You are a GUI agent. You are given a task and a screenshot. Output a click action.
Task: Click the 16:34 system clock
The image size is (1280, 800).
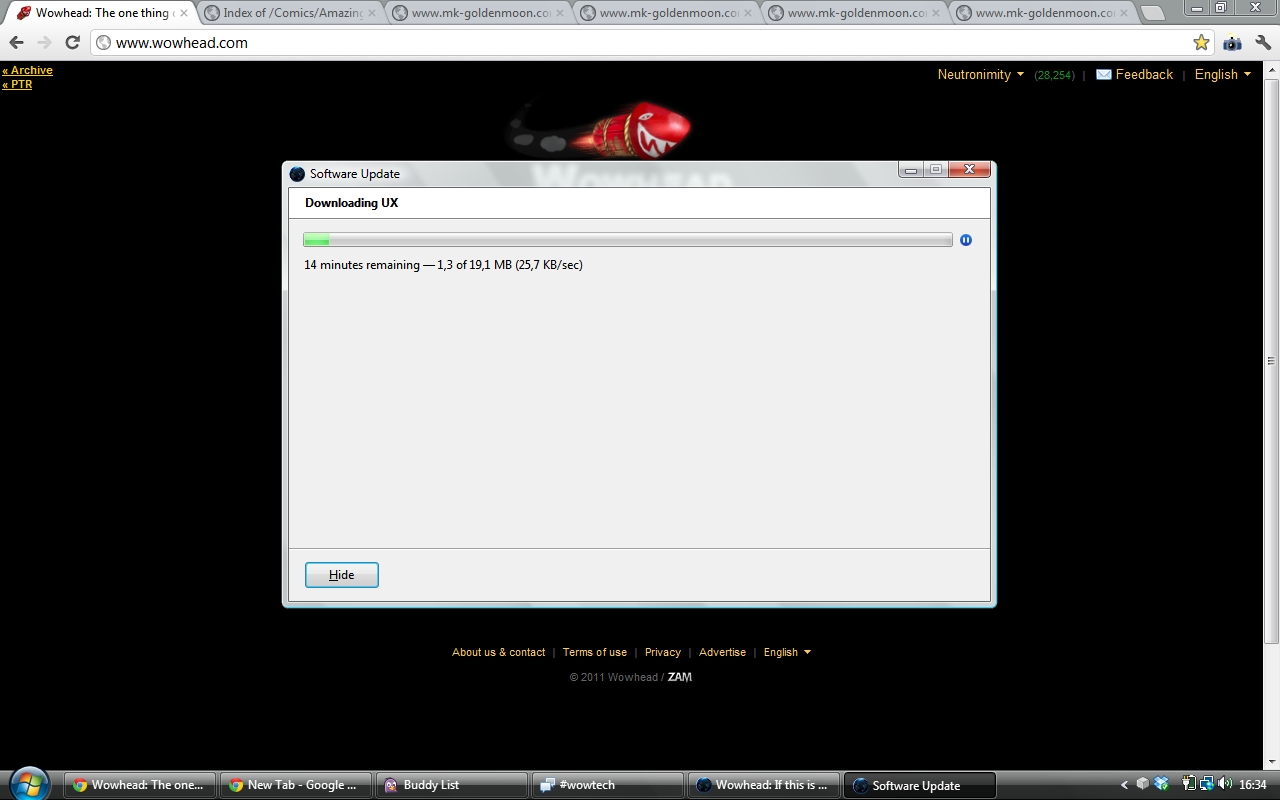[1253, 785]
